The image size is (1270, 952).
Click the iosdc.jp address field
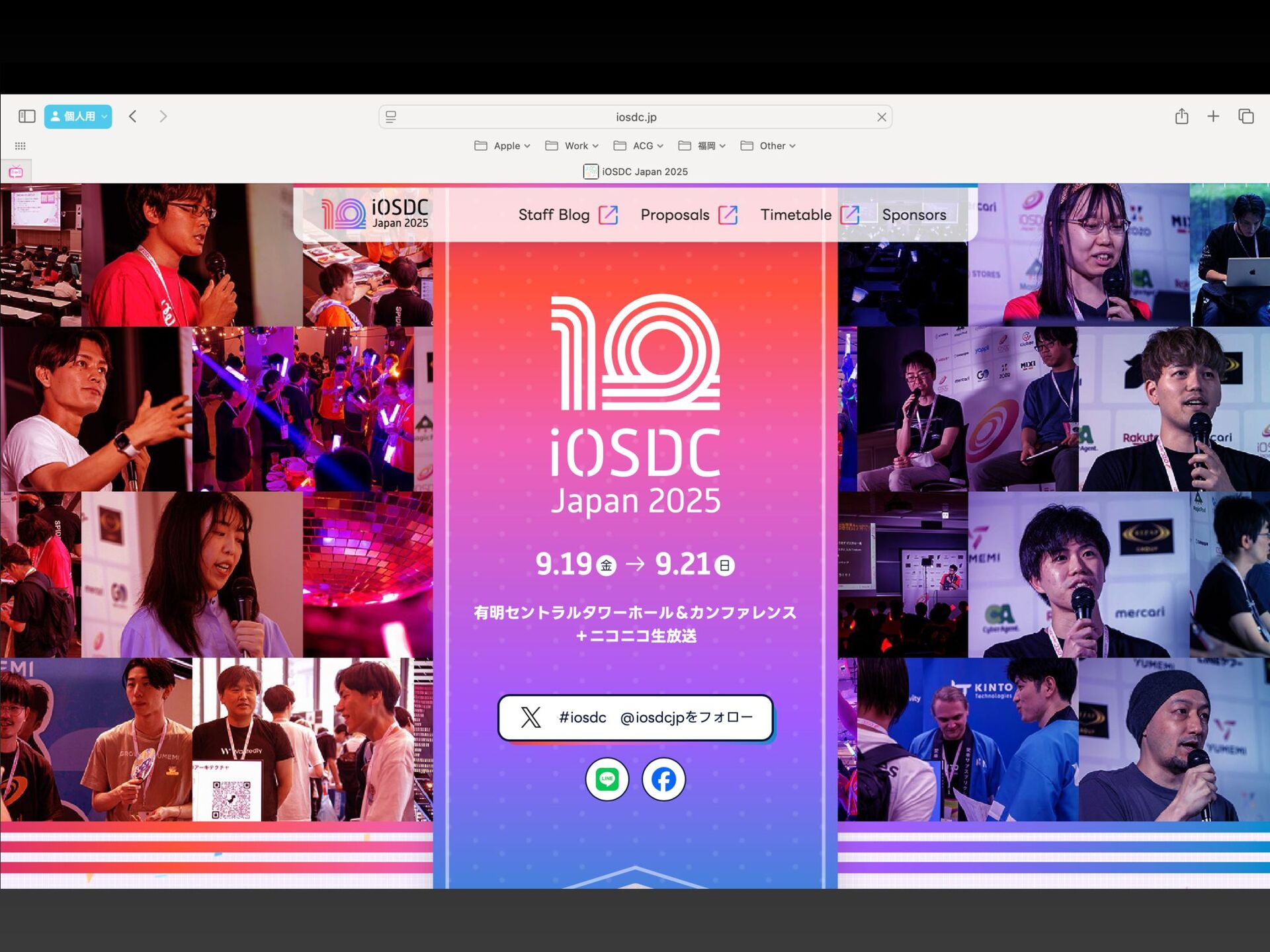tap(636, 117)
